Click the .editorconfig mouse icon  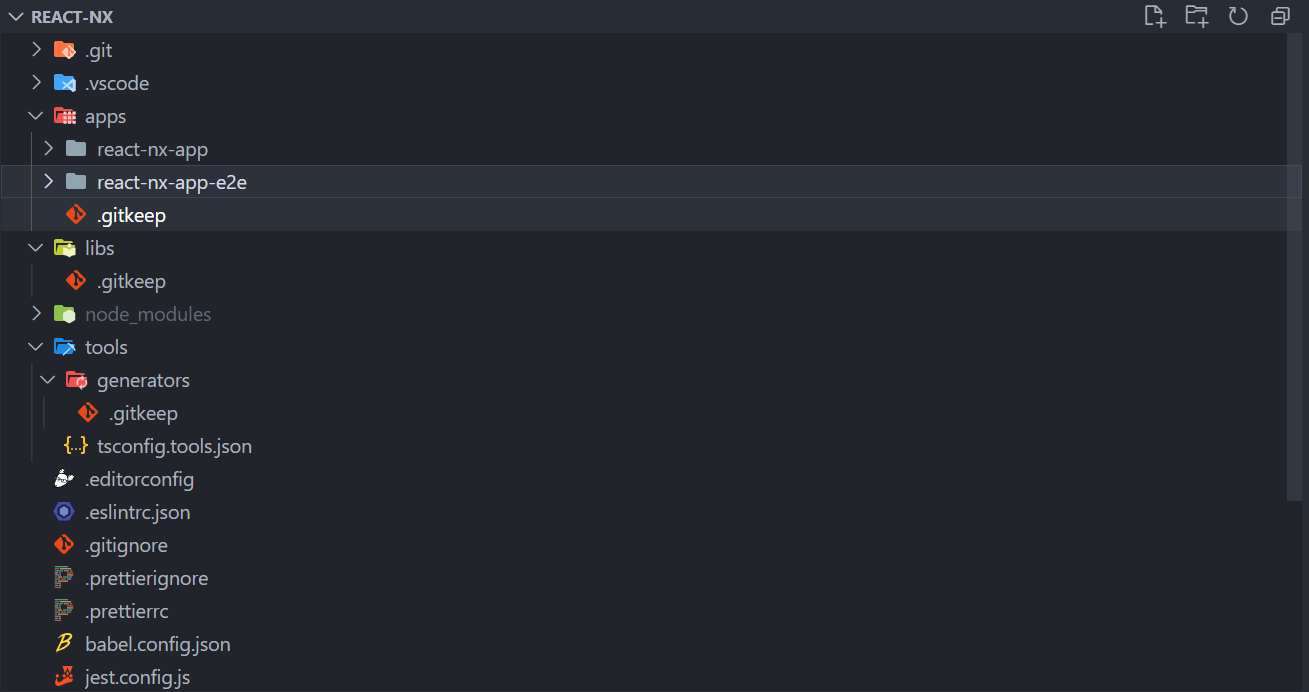pyautogui.click(x=64, y=479)
